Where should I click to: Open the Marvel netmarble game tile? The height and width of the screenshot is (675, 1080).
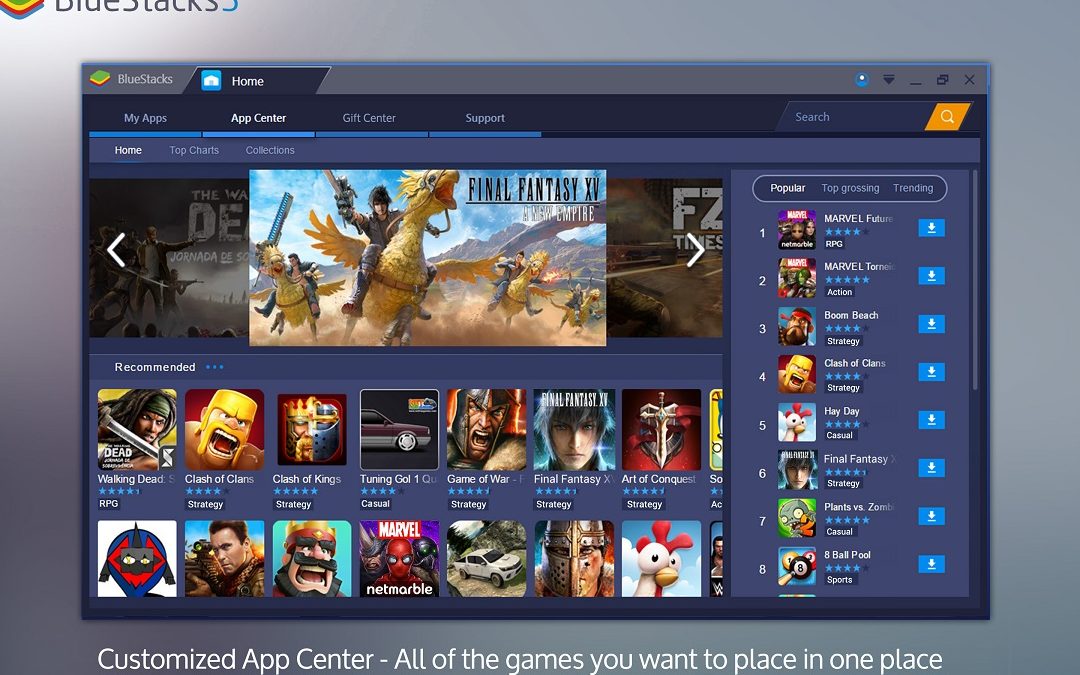(x=399, y=559)
